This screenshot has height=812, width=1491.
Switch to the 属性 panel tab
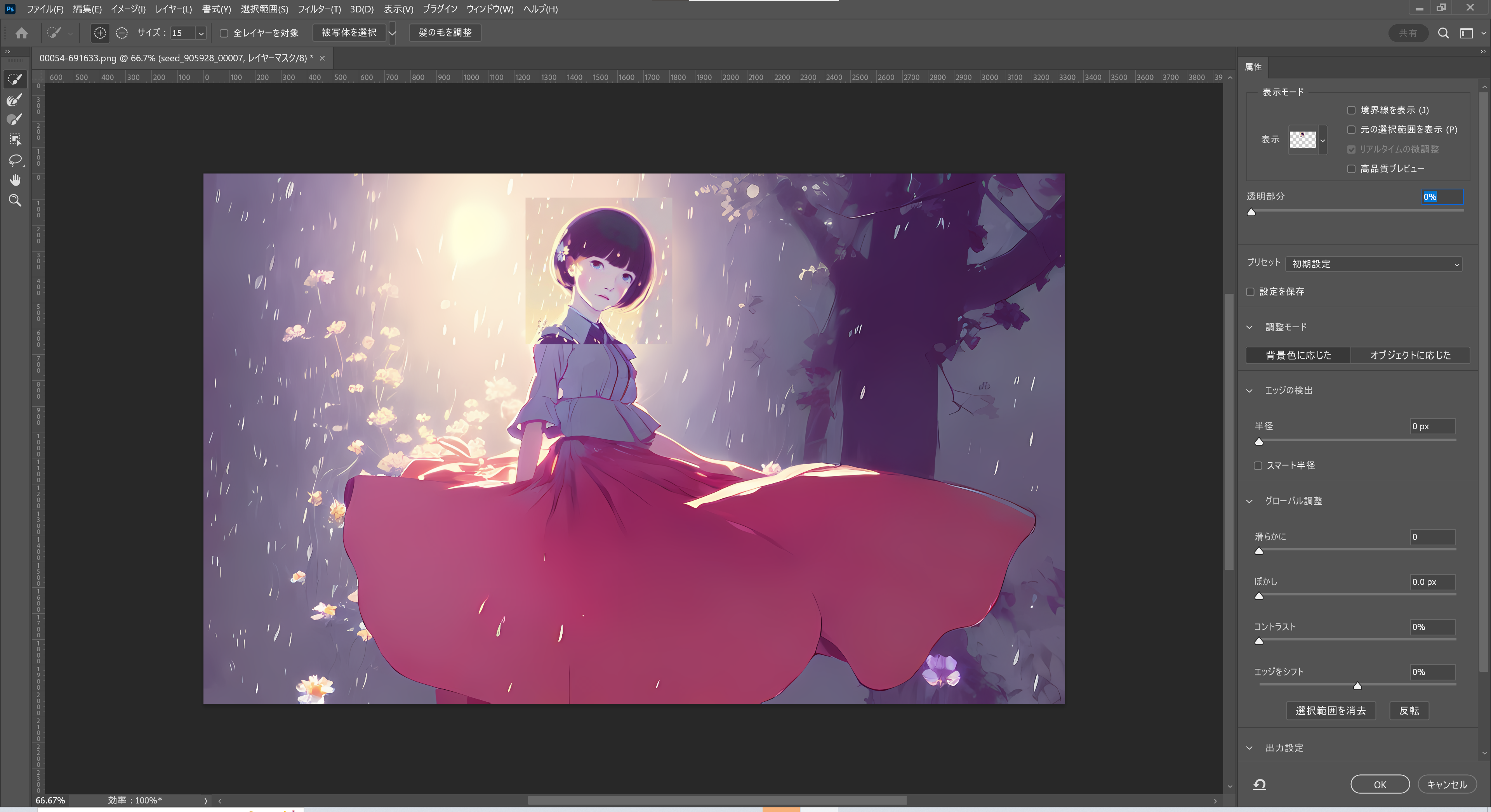tap(1253, 66)
